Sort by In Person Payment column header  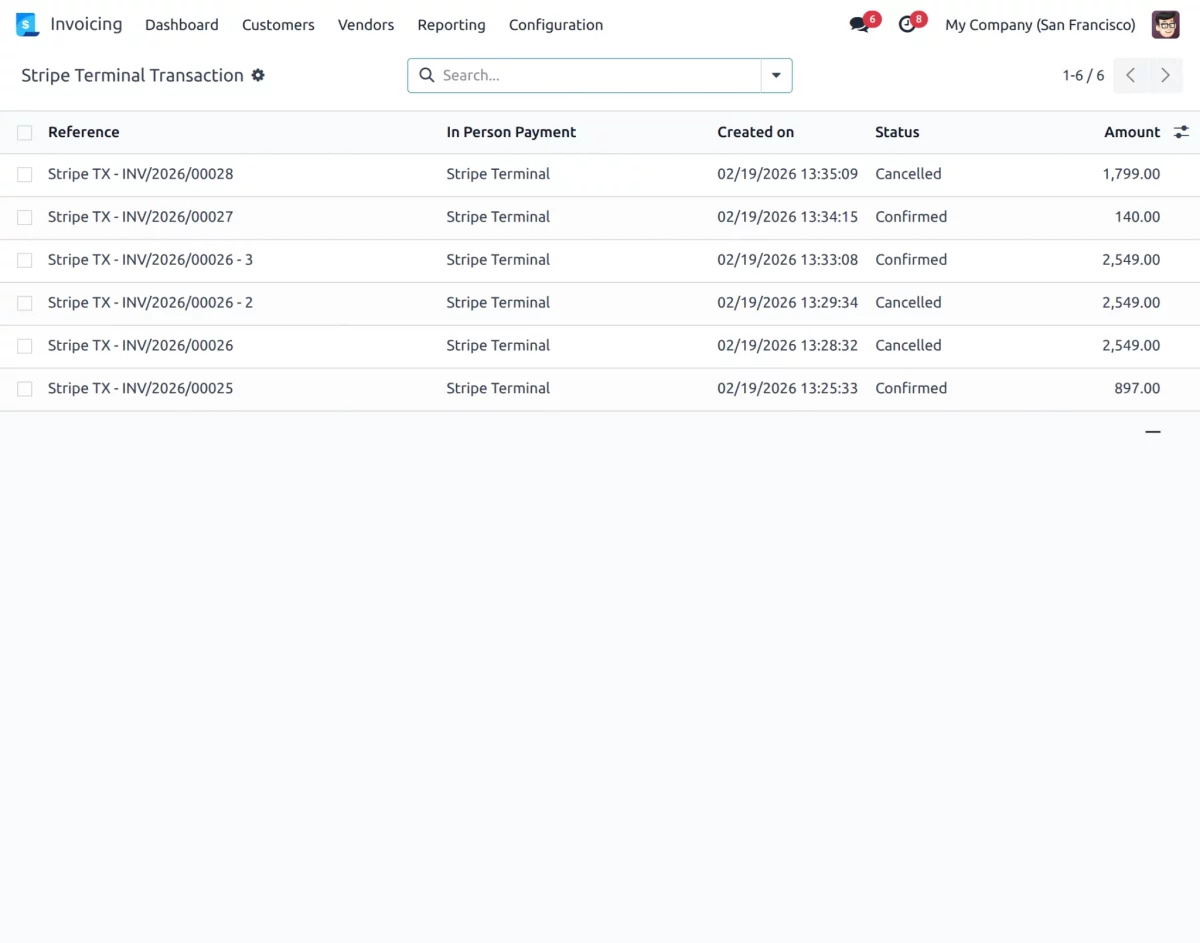click(x=511, y=132)
